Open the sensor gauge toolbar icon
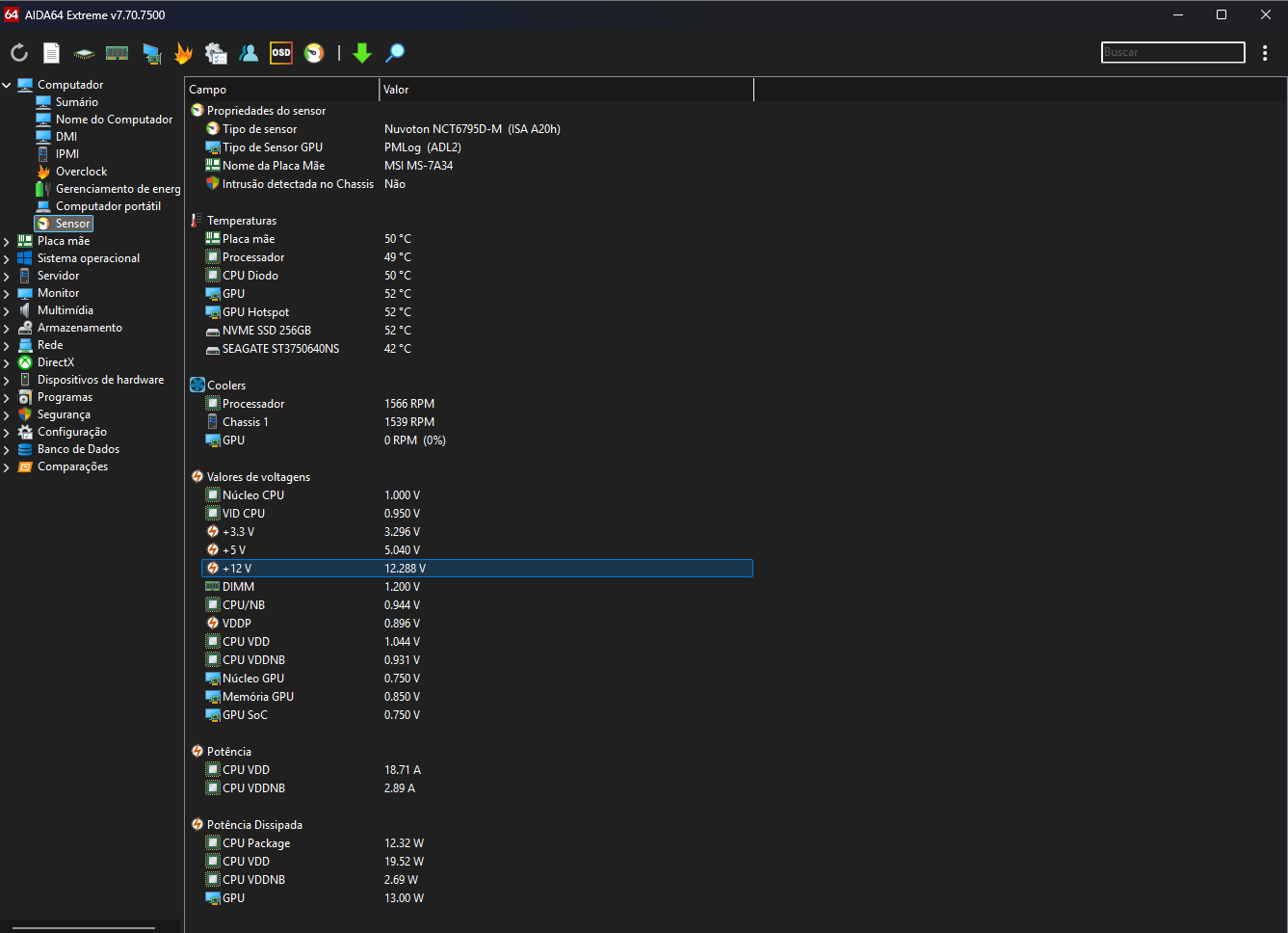This screenshot has width=1288, height=933. 314,53
